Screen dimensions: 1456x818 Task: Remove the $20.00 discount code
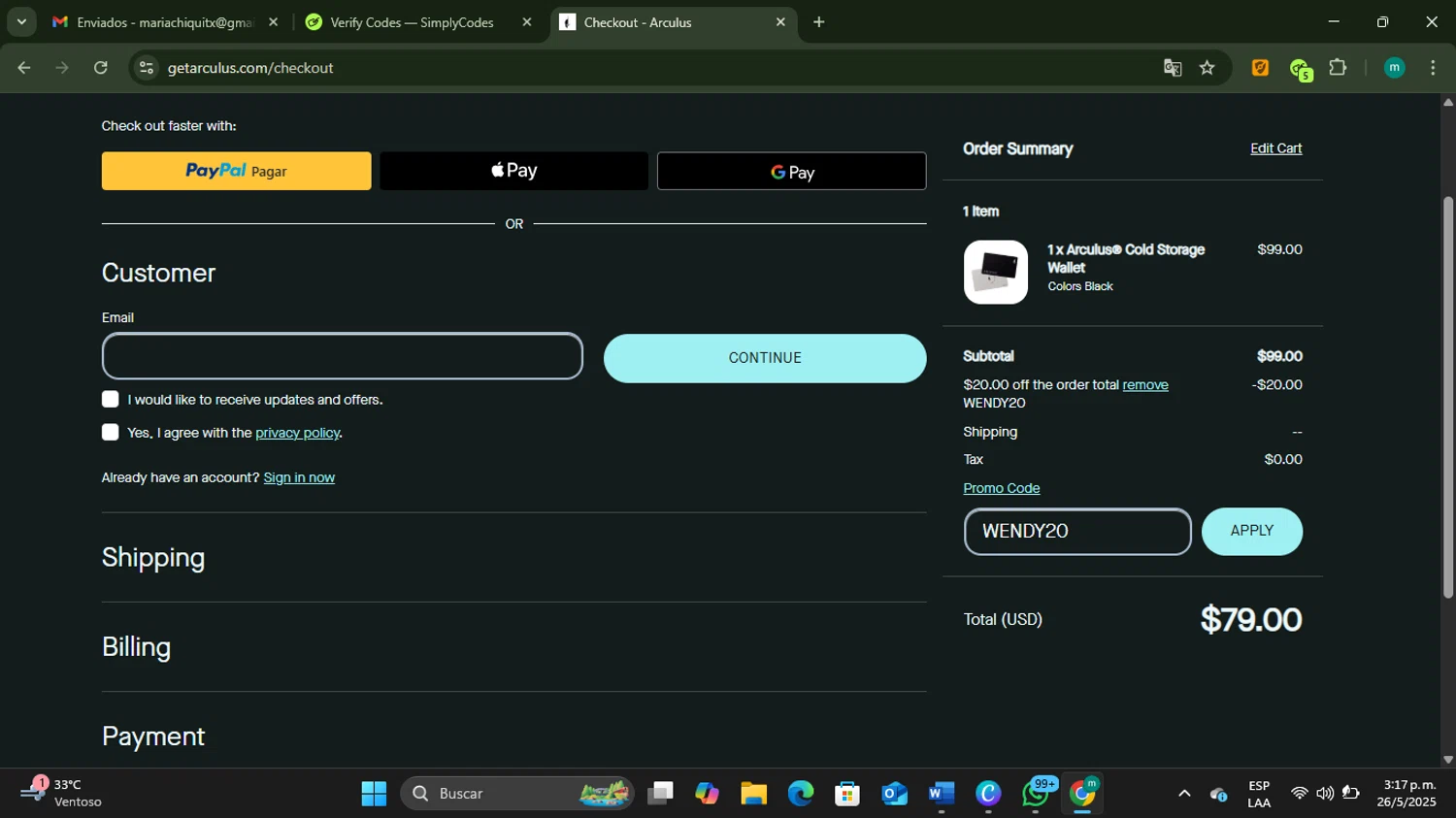pyautogui.click(x=1145, y=385)
